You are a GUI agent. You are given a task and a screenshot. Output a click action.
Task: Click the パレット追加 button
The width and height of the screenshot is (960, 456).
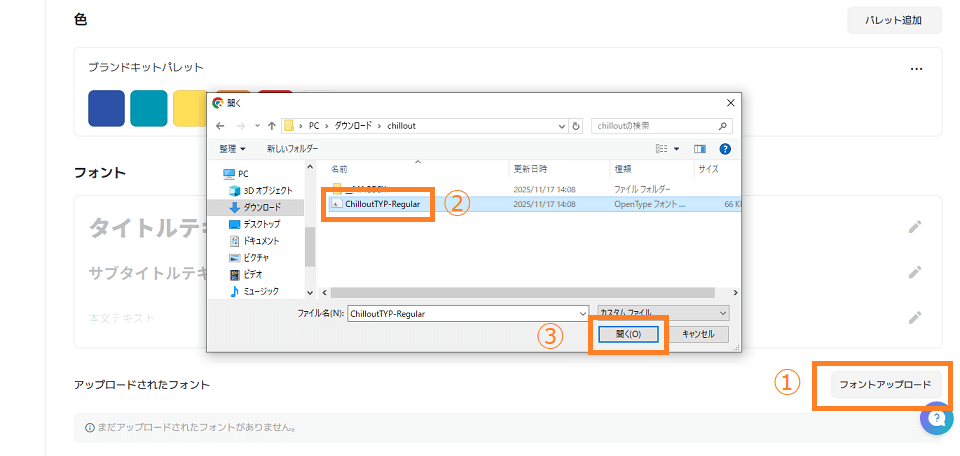[x=894, y=20]
